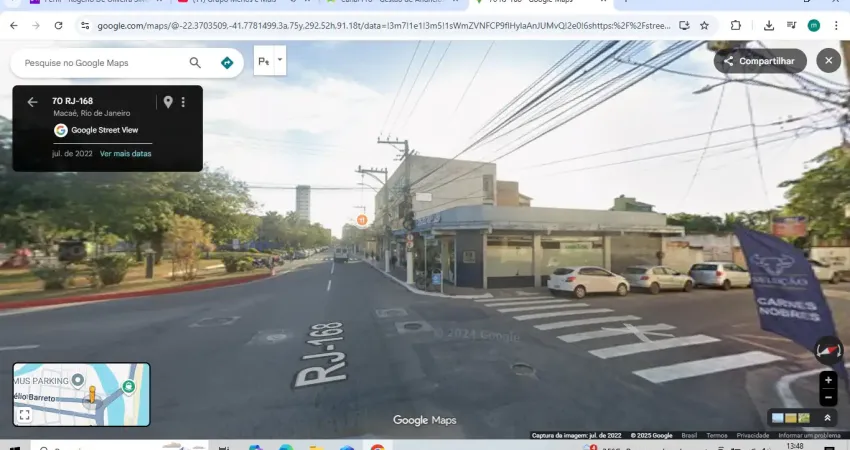Open the Privacidade footer link

point(753,435)
